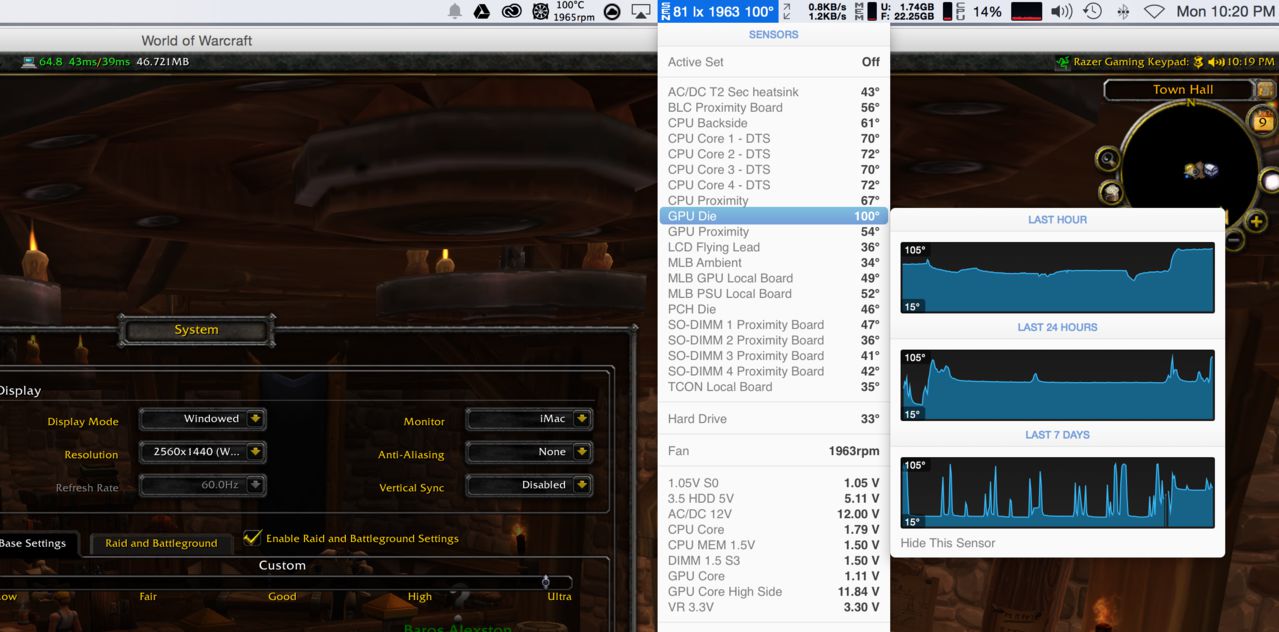The width and height of the screenshot is (1279, 632).
Task: Click the Mon 10:20 PM clock
Action: tap(1226, 12)
